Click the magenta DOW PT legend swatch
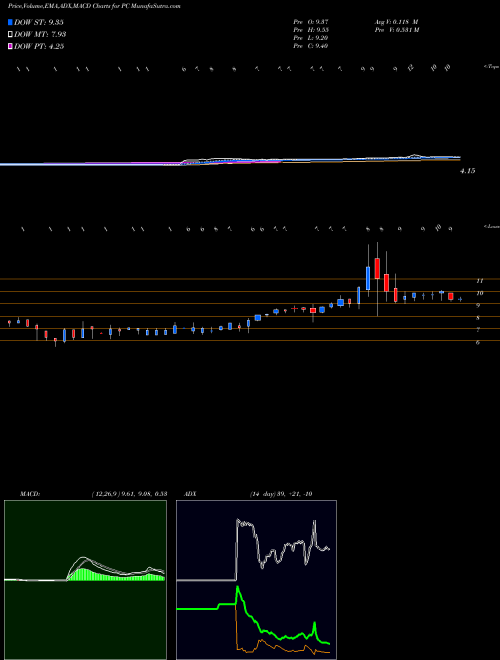Viewport: 500px width, 660px height. [10, 46]
